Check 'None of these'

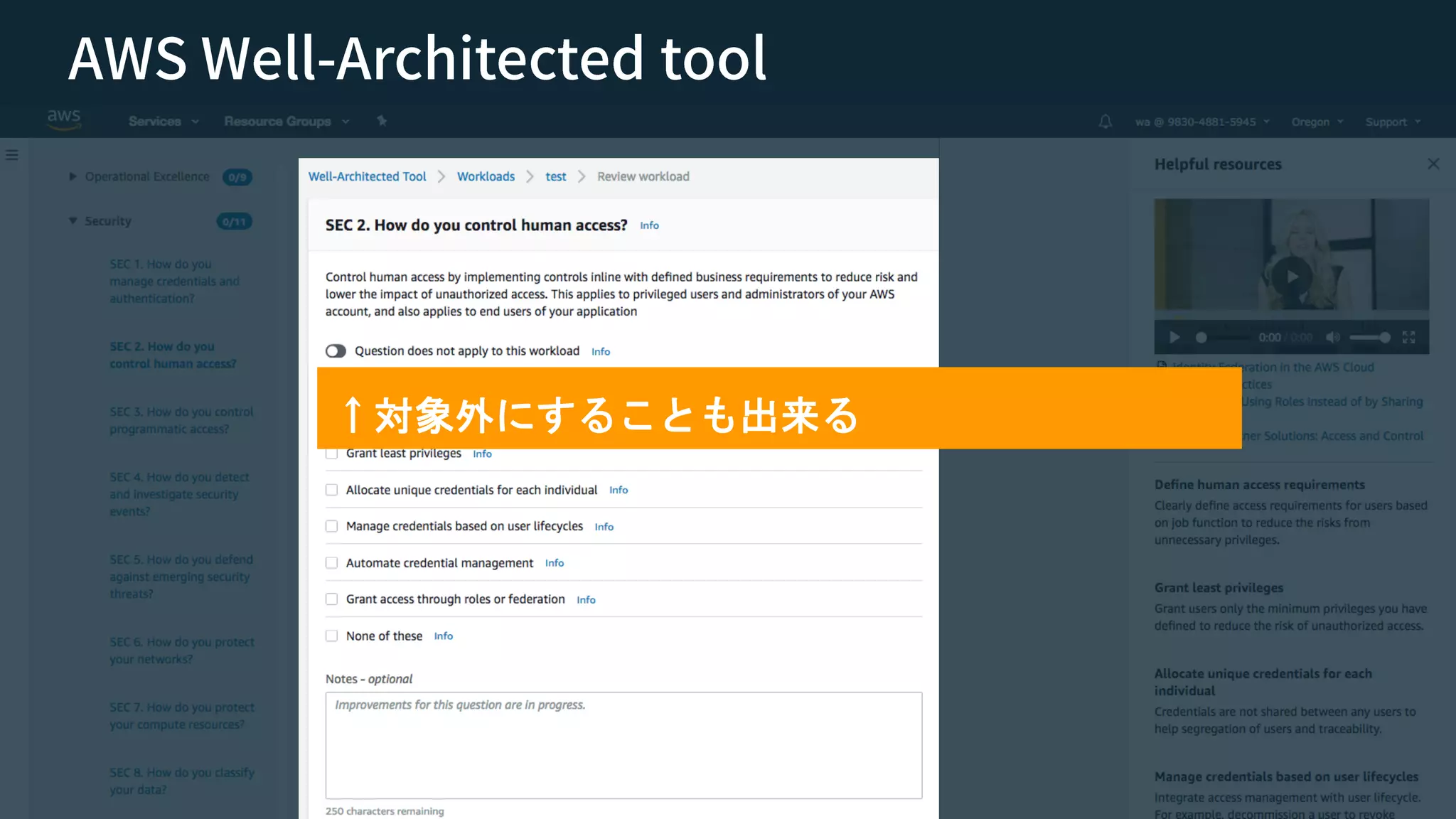click(x=331, y=636)
